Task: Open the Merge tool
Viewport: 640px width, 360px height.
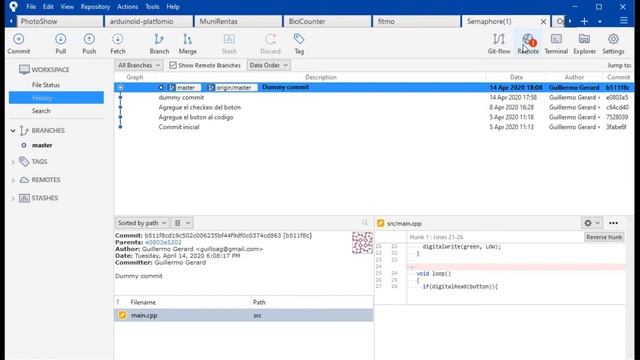Action: (187, 44)
